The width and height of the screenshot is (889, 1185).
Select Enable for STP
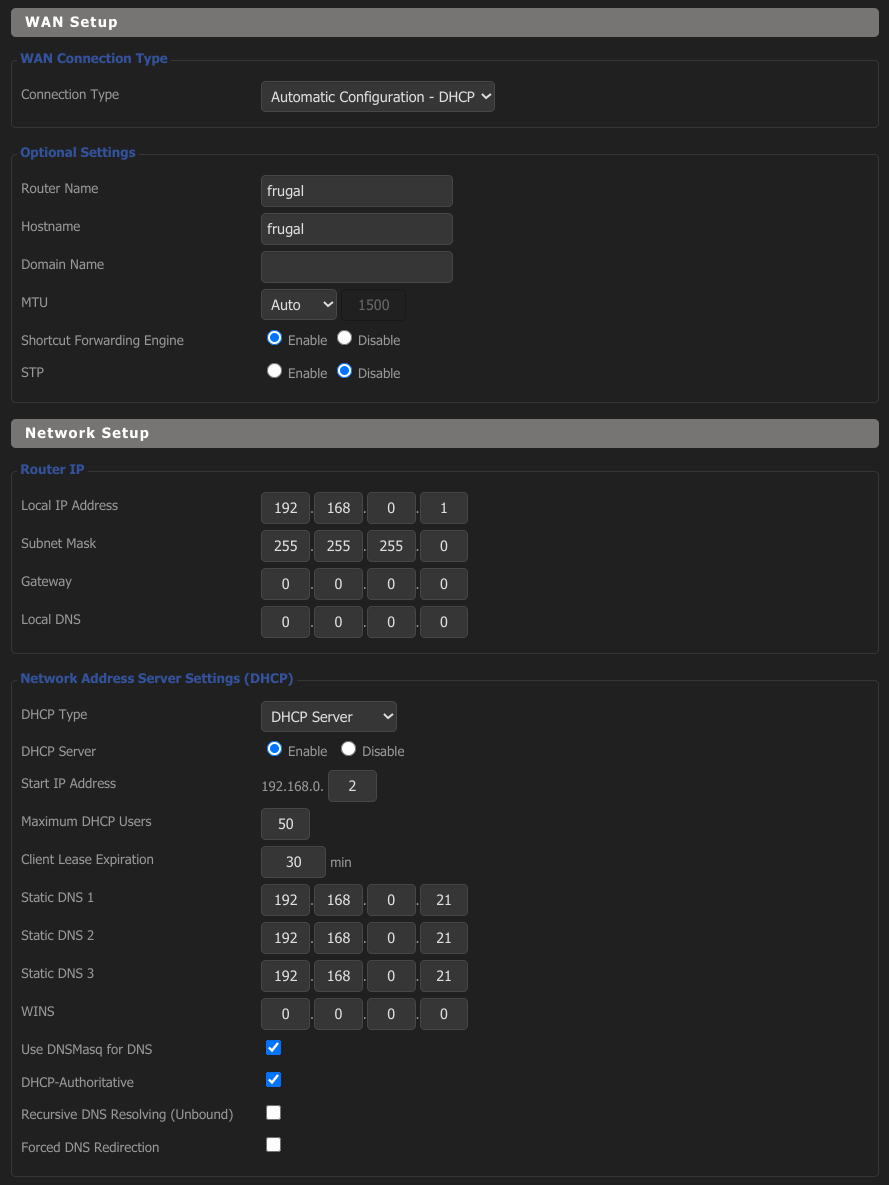[275, 372]
